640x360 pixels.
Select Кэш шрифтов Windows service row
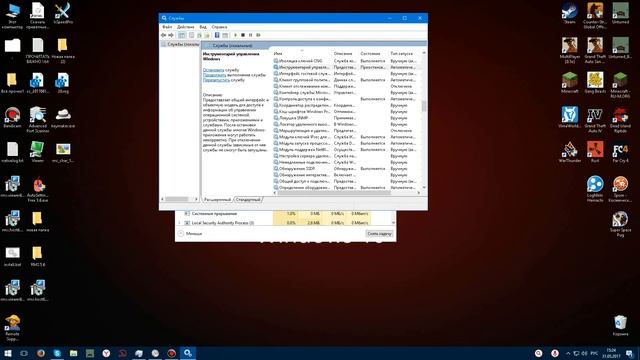pos(347,111)
